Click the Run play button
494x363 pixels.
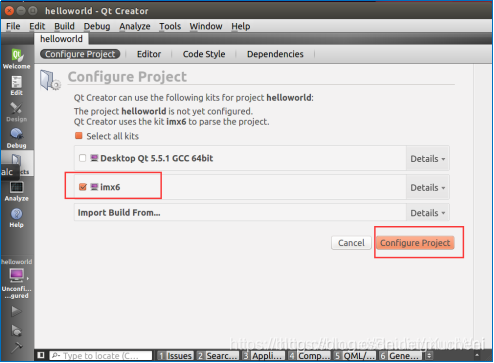point(16,311)
